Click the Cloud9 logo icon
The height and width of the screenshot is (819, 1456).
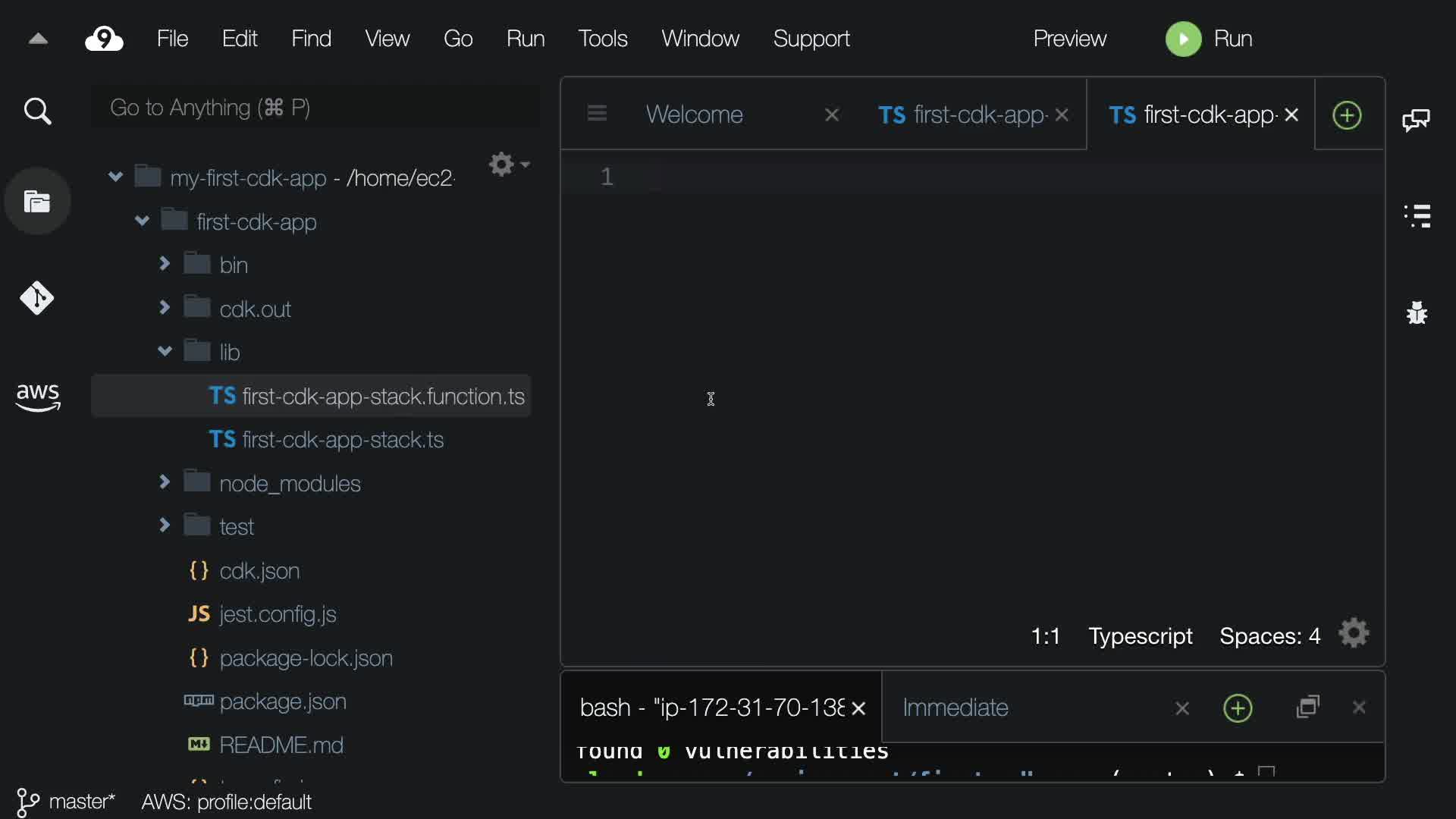coord(104,39)
